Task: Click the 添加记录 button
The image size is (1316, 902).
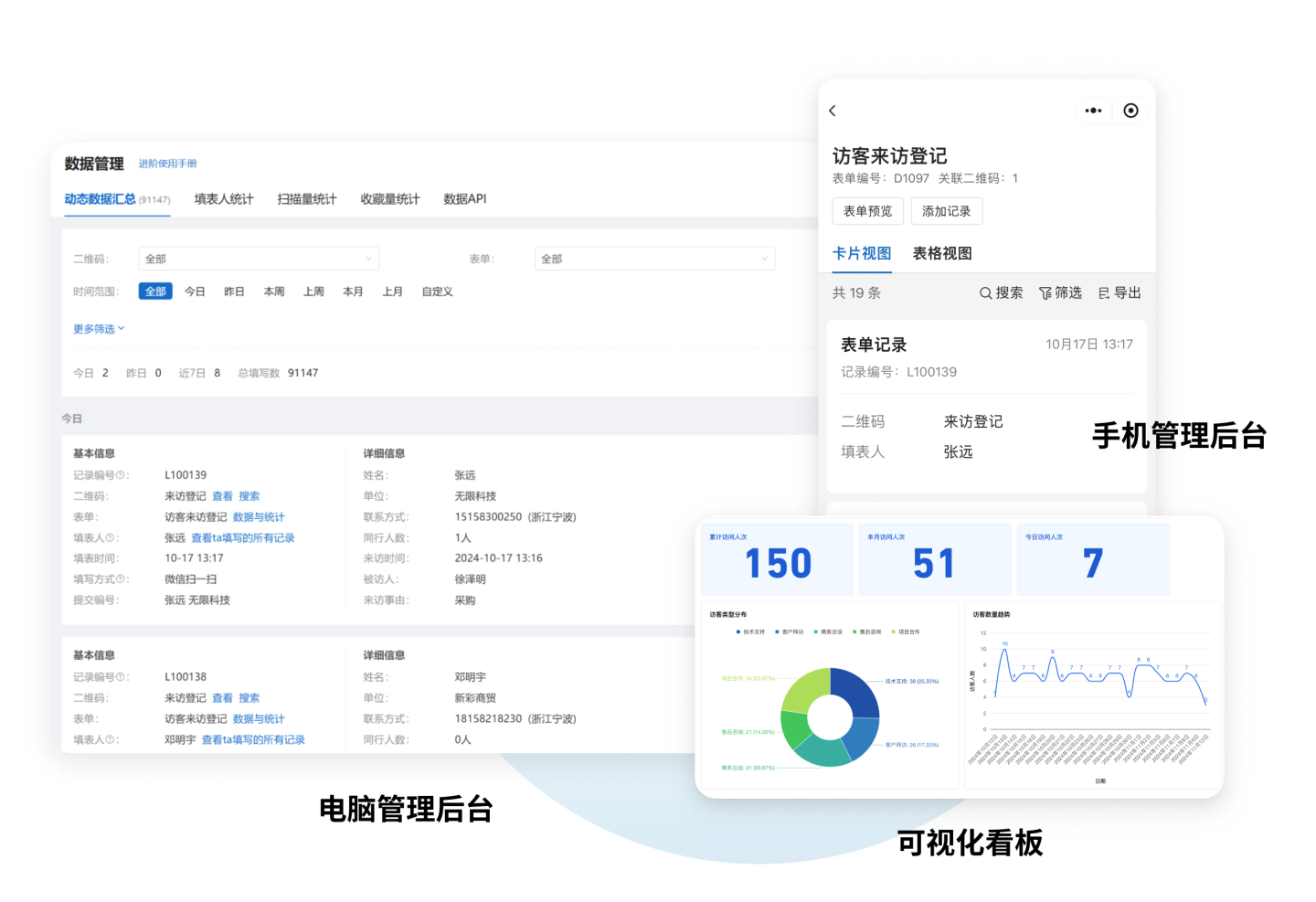Action: (949, 211)
